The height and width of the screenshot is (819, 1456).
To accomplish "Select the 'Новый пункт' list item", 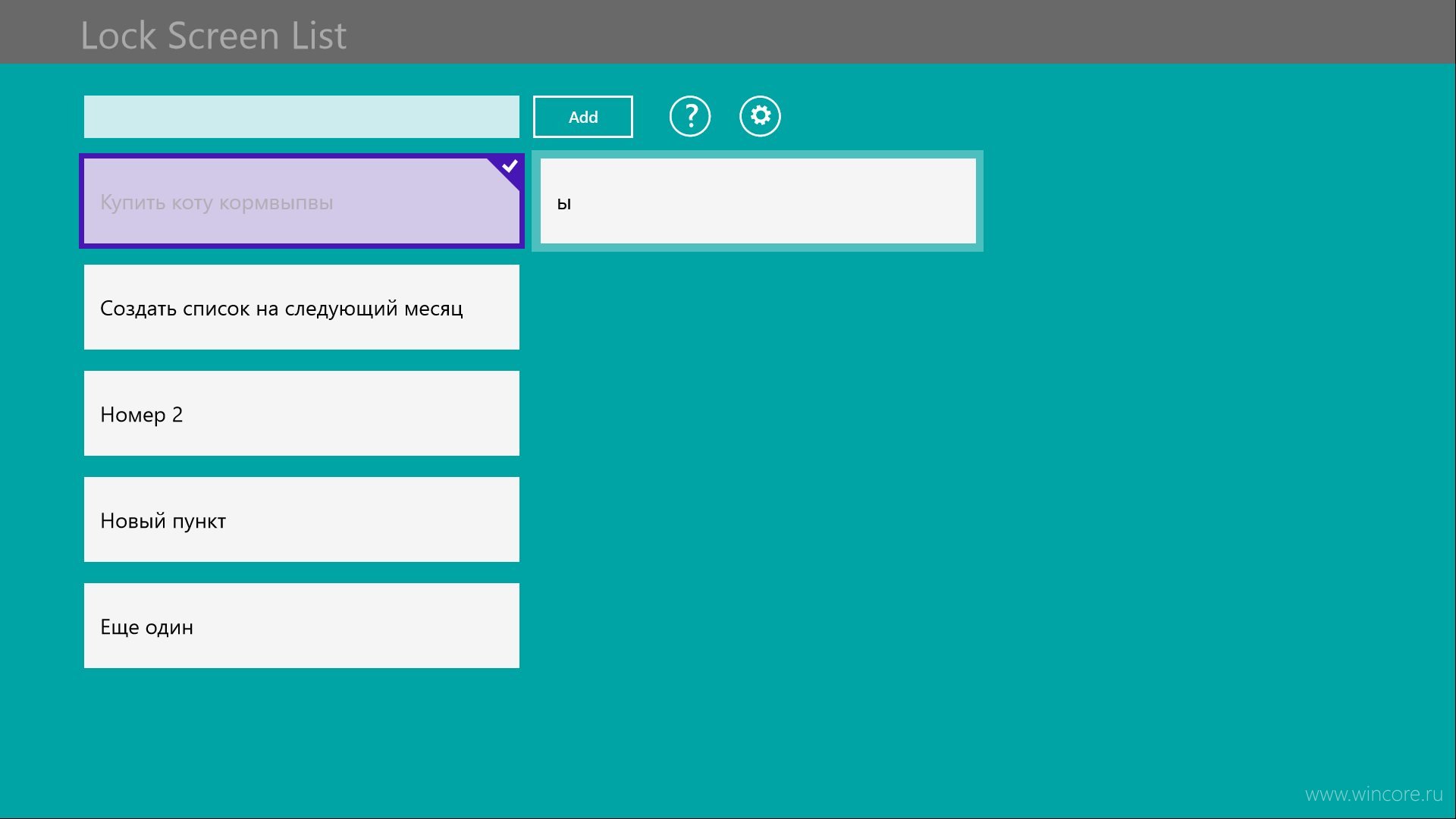I will point(301,519).
